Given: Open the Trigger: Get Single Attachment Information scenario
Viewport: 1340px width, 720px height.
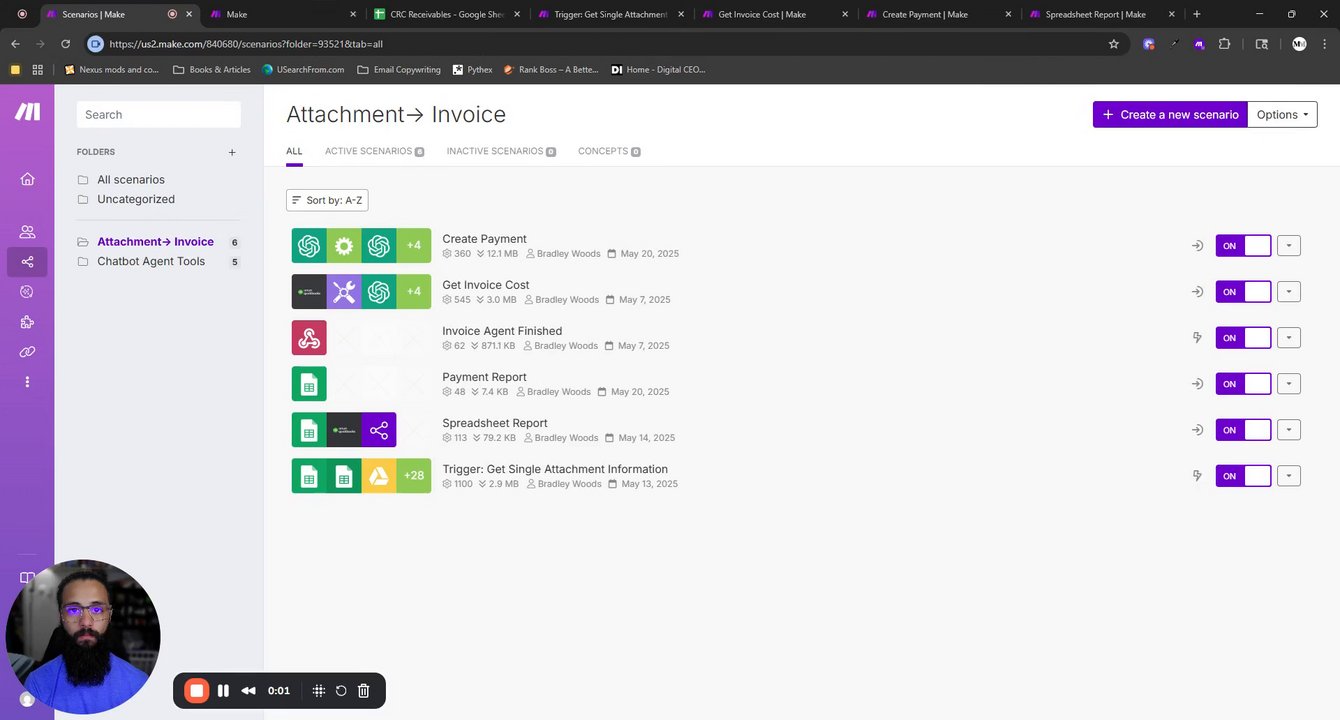Looking at the screenshot, I should click(x=555, y=469).
